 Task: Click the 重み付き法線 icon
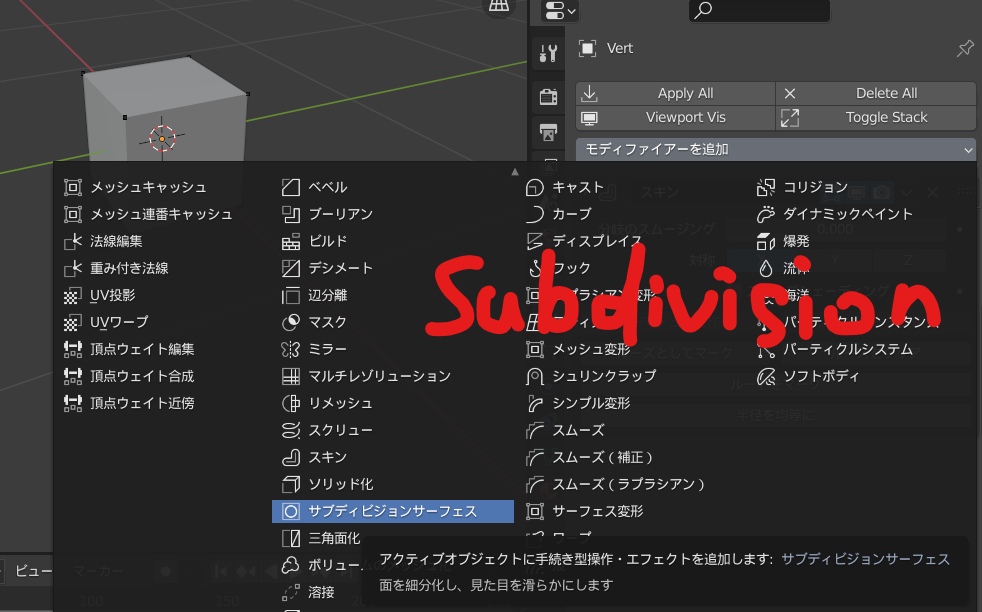click(x=73, y=268)
